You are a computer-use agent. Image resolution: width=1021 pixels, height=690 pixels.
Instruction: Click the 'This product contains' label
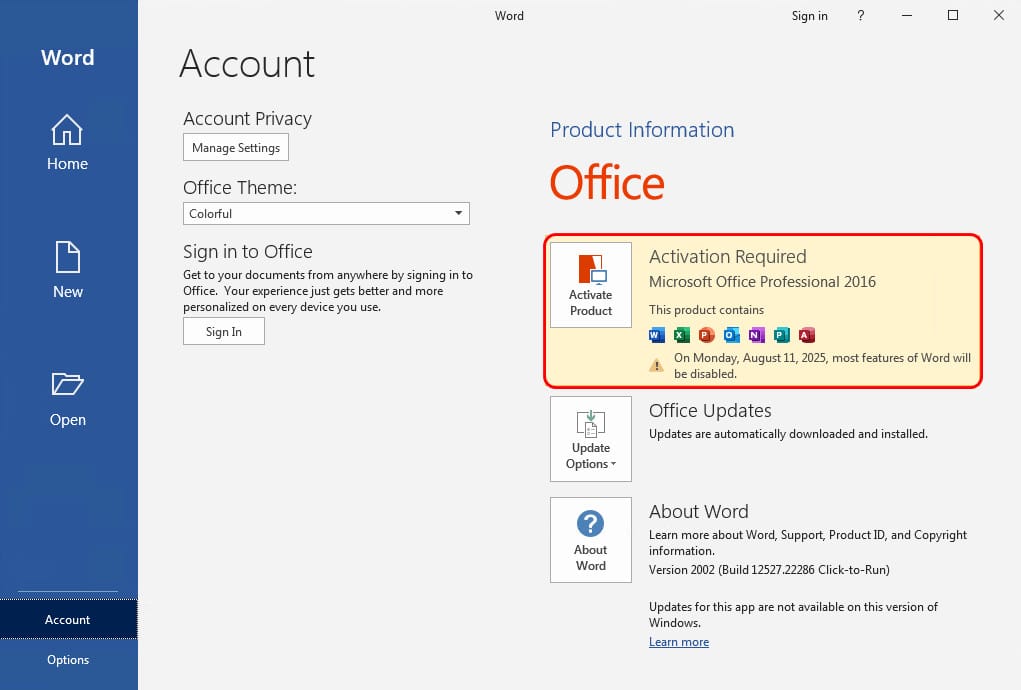tap(706, 310)
